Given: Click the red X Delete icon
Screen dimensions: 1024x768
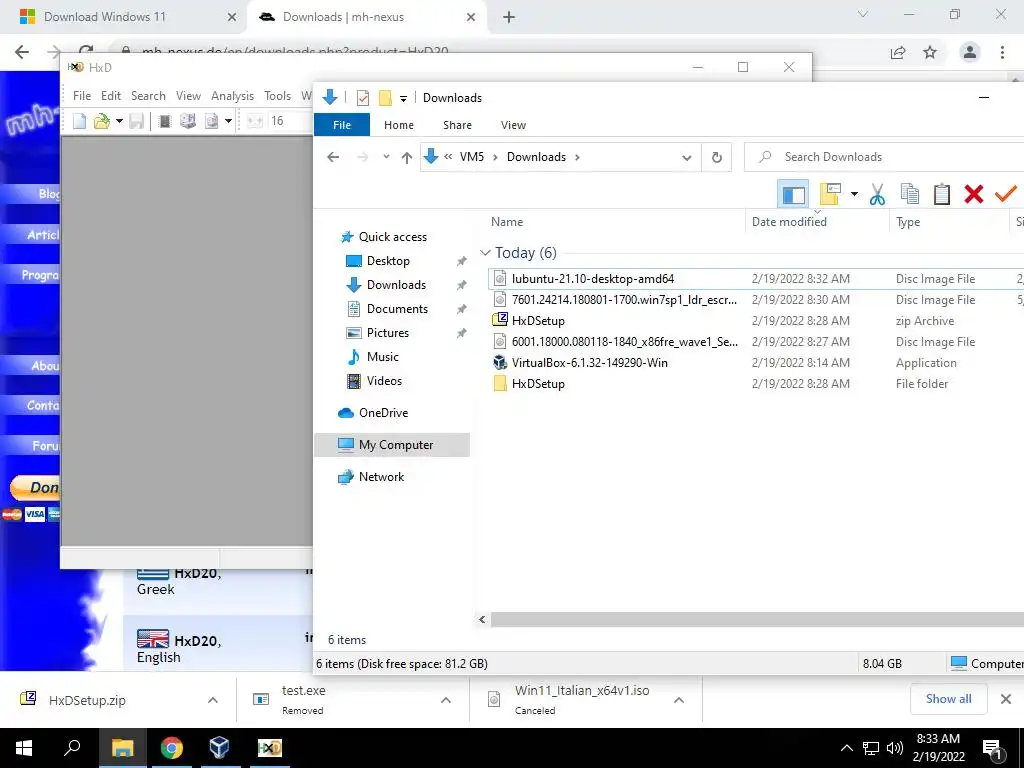Looking at the screenshot, I should click(x=974, y=194).
